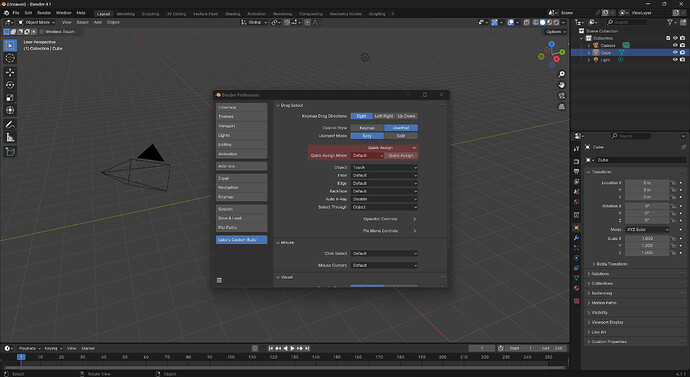Switch Control Style to Keymap

pyautogui.click(x=367, y=128)
